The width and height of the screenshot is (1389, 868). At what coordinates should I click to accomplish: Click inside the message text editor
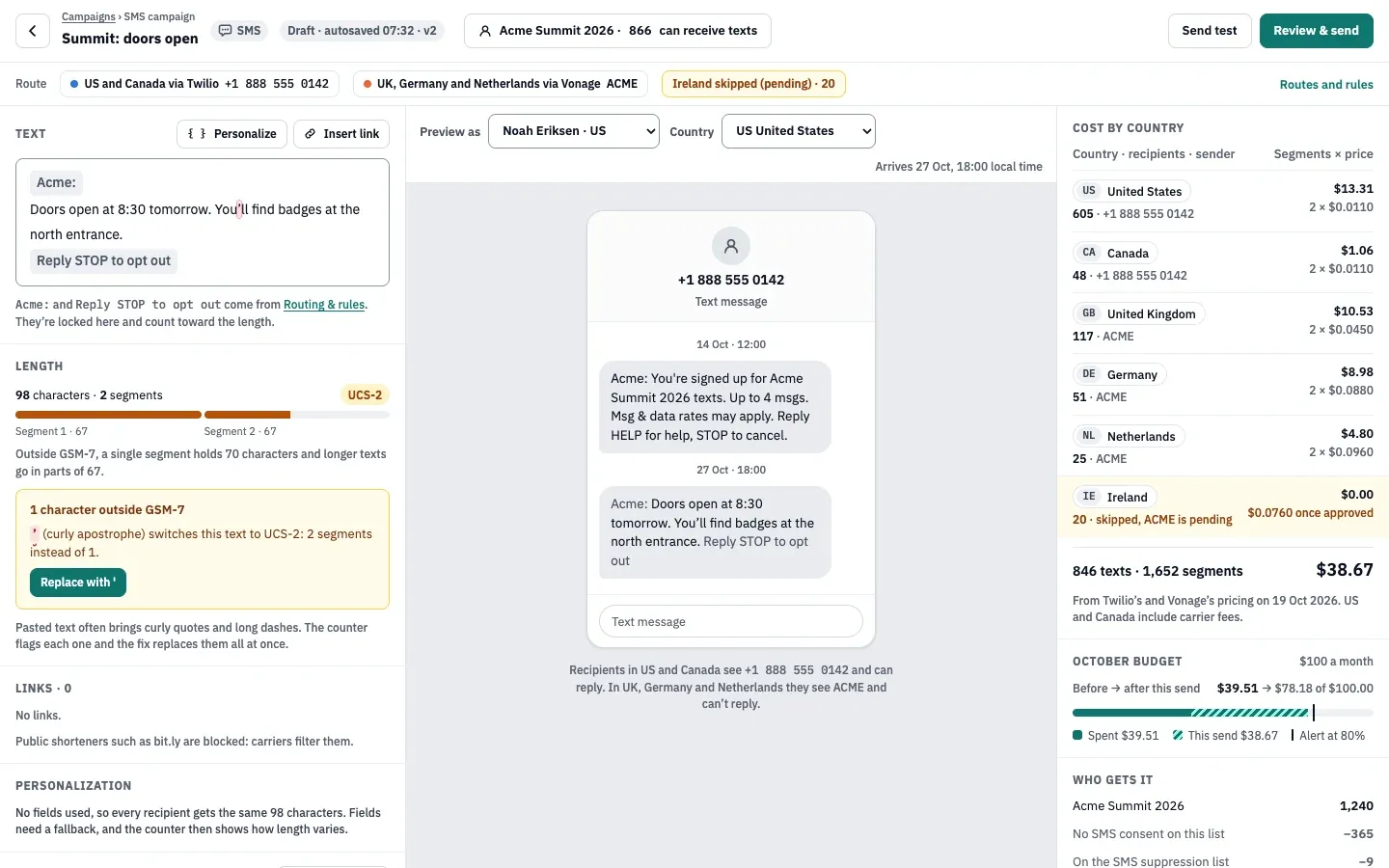click(x=203, y=222)
